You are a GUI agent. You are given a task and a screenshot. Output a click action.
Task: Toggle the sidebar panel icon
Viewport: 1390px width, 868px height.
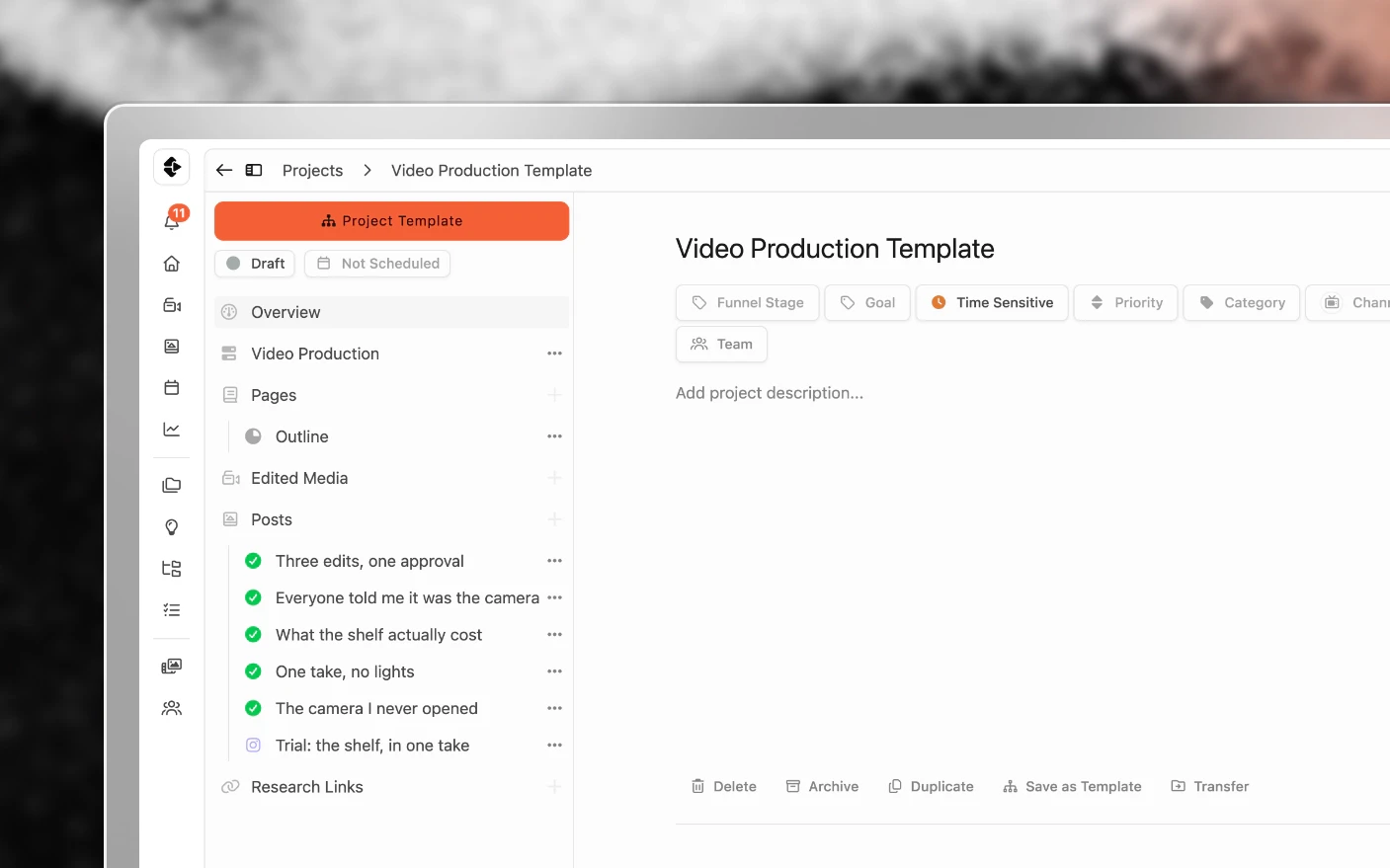pyautogui.click(x=254, y=170)
